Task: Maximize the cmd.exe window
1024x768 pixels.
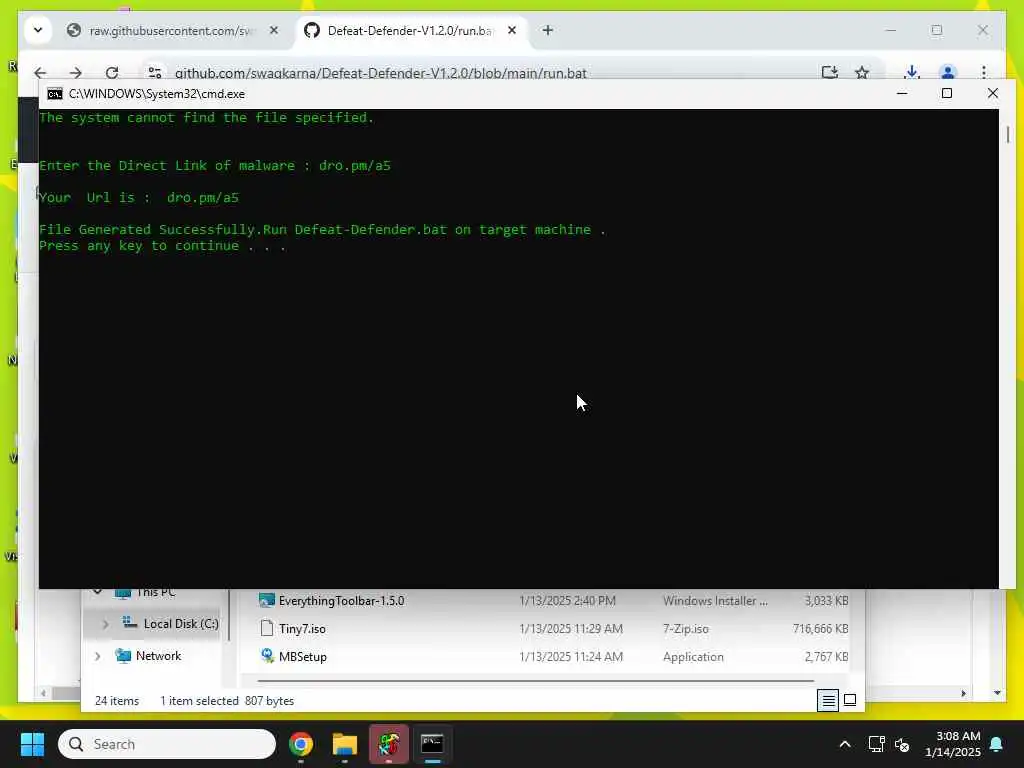Action: [947, 93]
